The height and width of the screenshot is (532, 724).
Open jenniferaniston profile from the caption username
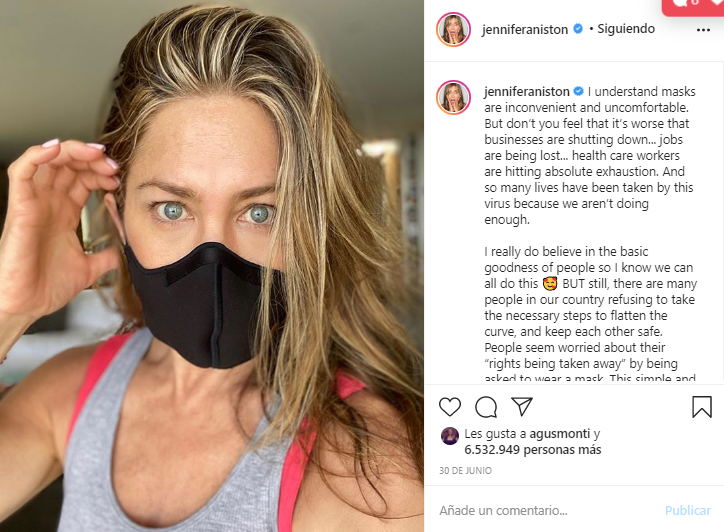pyautogui.click(x=527, y=91)
